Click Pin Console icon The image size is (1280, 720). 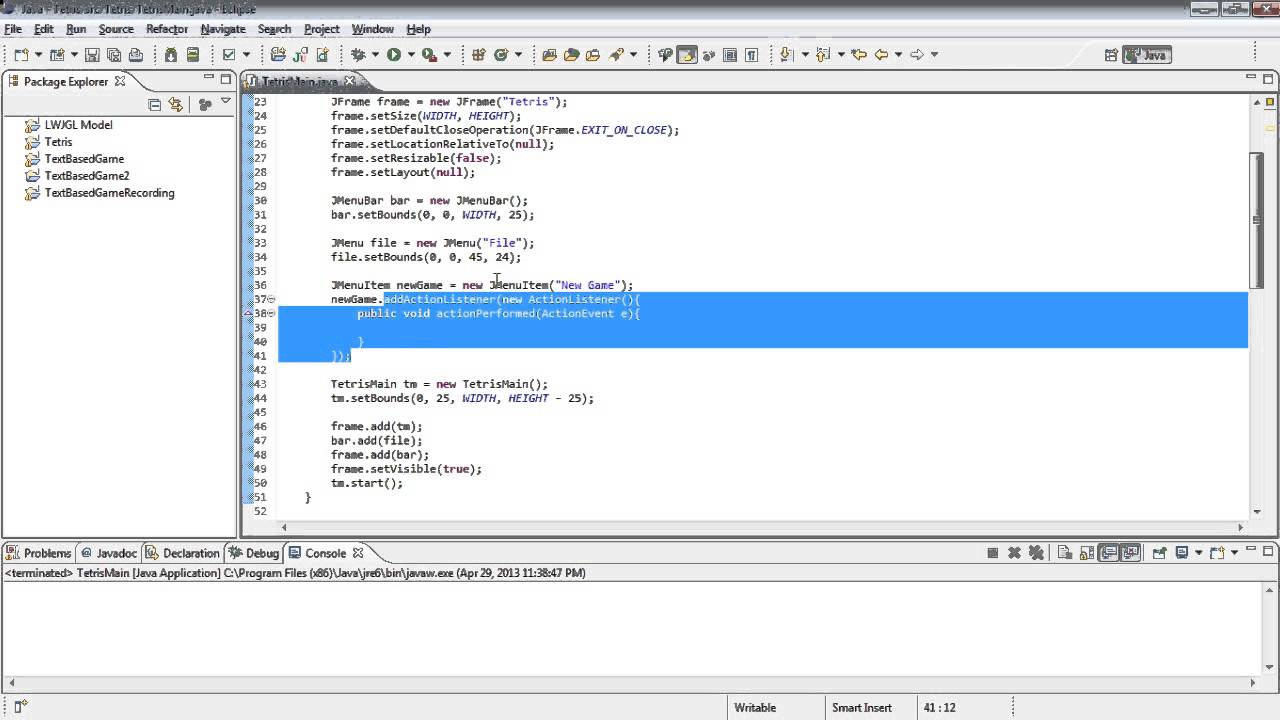coord(1159,552)
